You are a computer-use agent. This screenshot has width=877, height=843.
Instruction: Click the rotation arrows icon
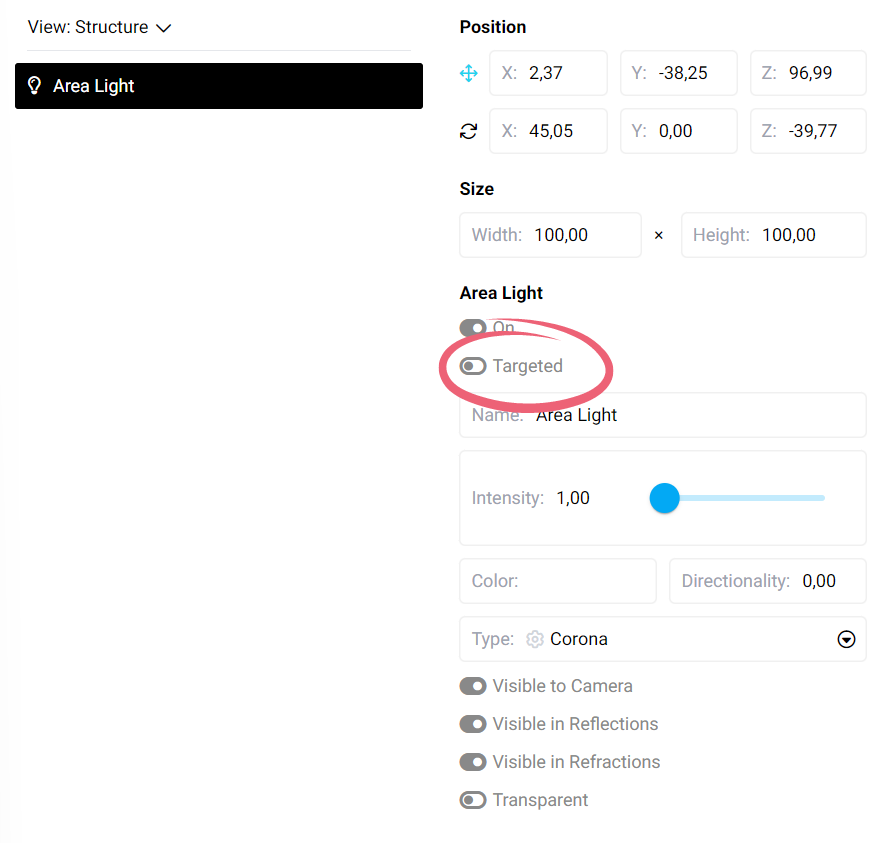tap(469, 131)
